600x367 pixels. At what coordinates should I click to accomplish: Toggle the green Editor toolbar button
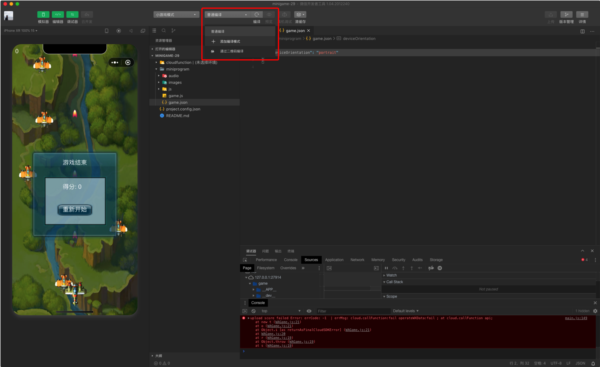pyautogui.click(x=58, y=15)
